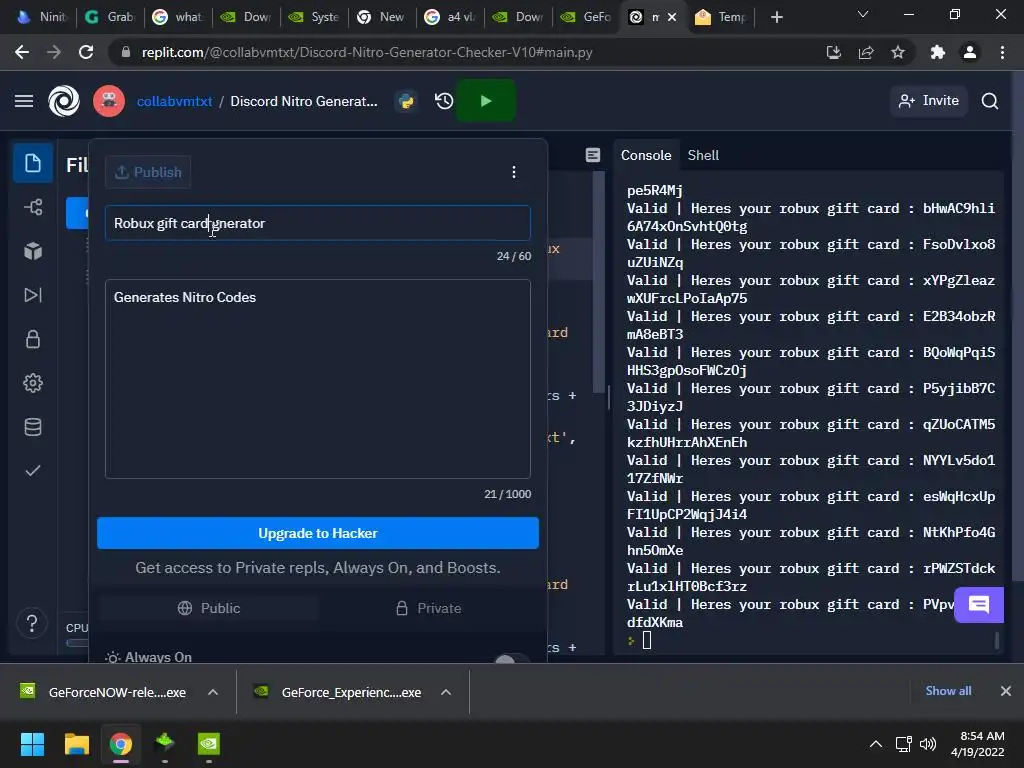Open the chat bubble widget
Screen dimensions: 1024x768
coord(978,605)
